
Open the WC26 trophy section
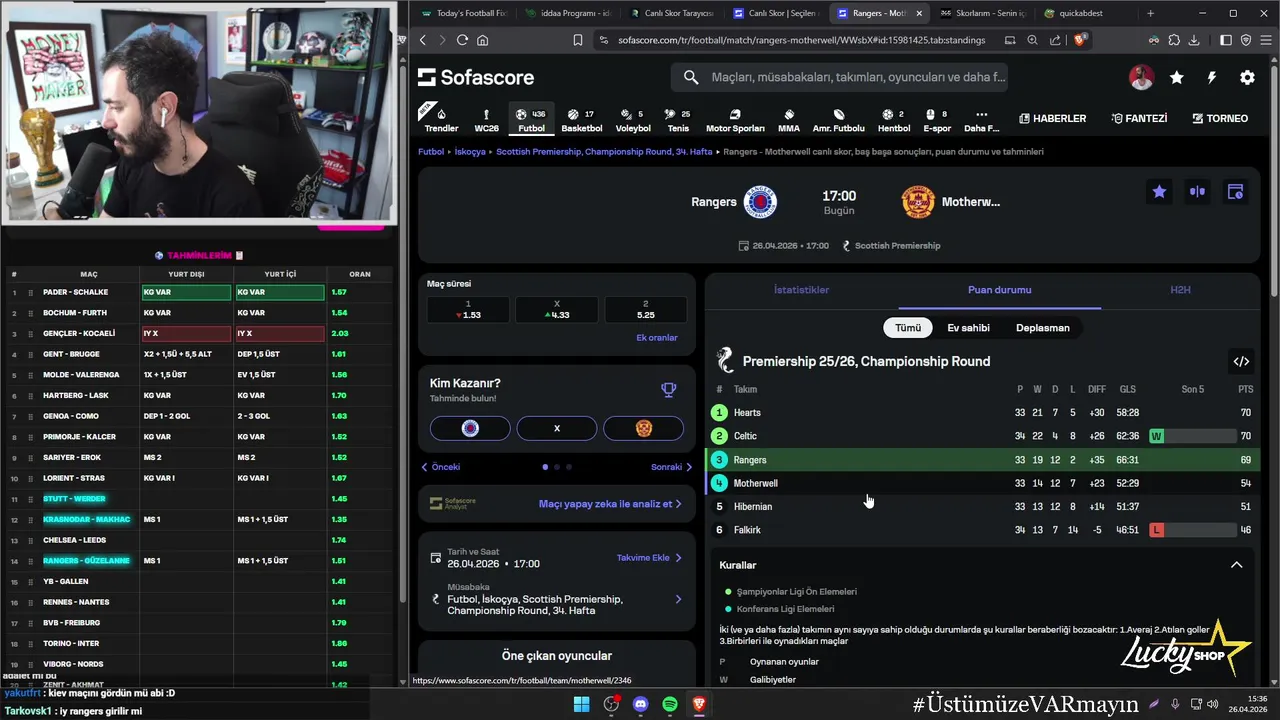tap(486, 120)
